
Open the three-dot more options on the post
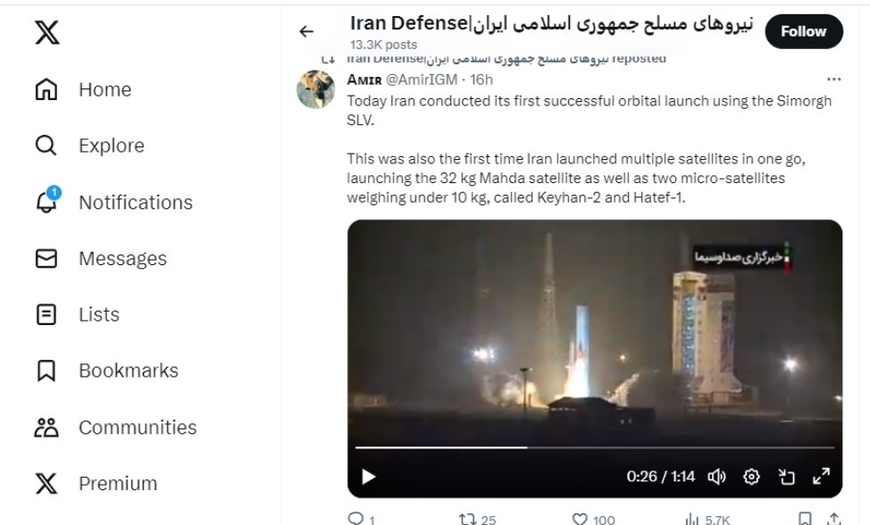click(833, 79)
